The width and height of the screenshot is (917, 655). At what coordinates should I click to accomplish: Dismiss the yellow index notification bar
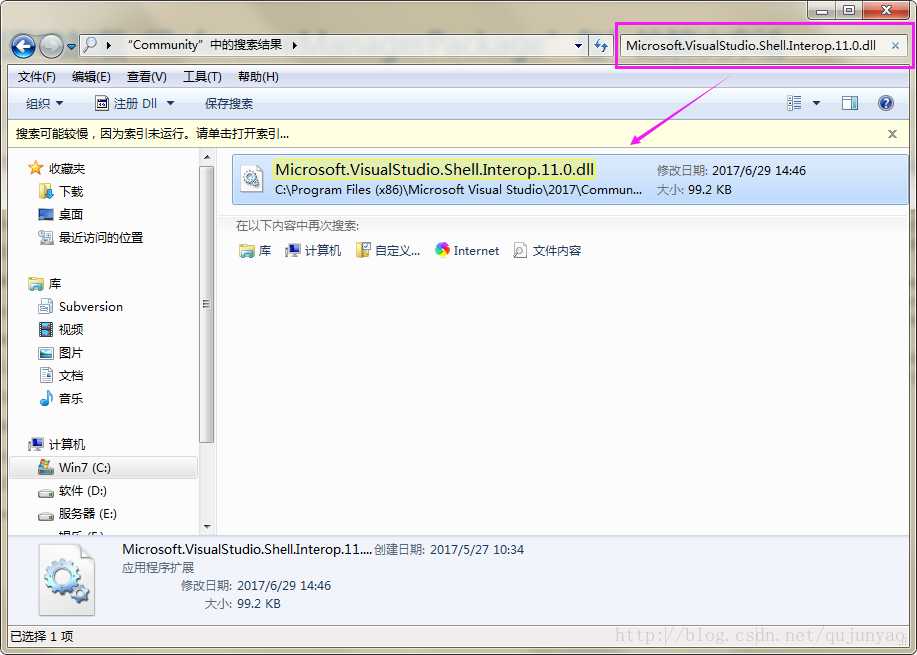click(x=892, y=134)
